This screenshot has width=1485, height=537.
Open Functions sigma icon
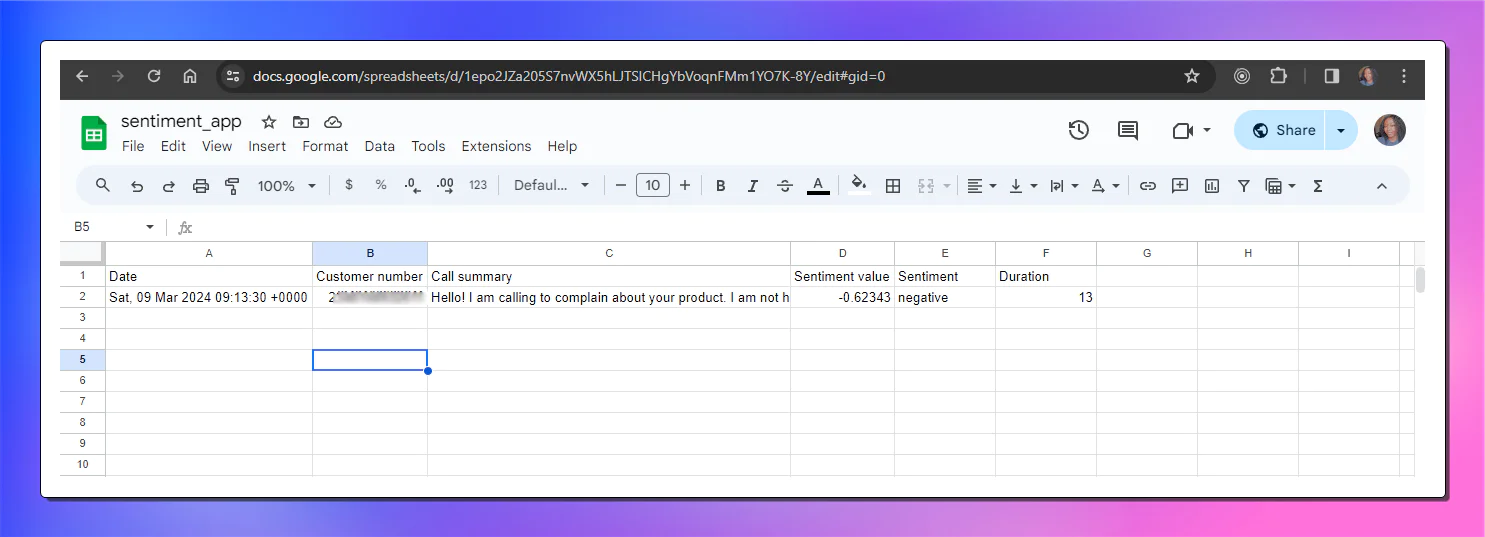(1318, 185)
